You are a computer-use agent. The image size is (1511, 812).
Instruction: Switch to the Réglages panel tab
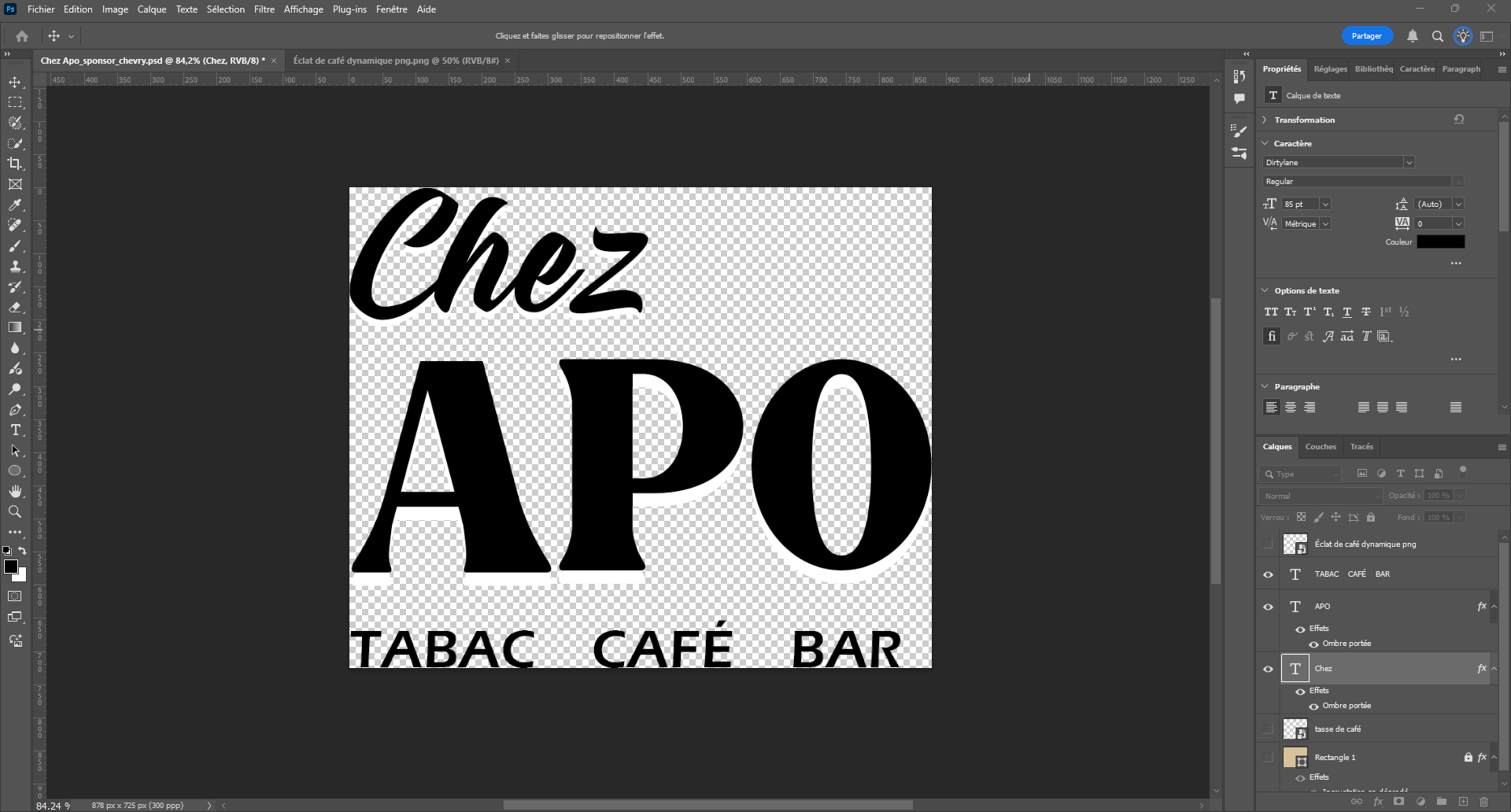tap(1330, 69)
